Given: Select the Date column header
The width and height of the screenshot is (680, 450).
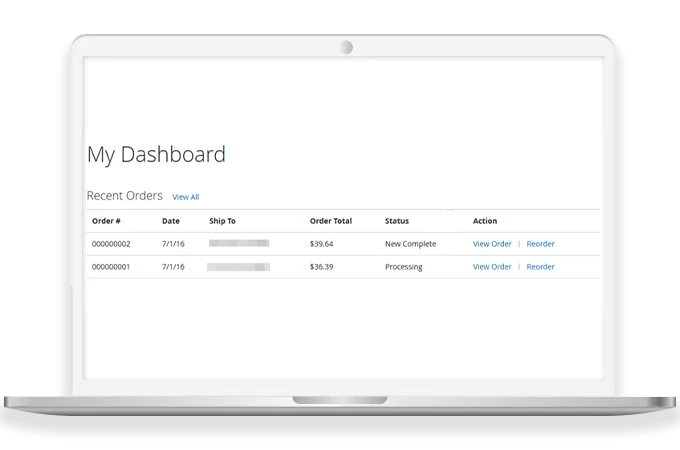Looking at the screenshot, I should tap(171, 221).
